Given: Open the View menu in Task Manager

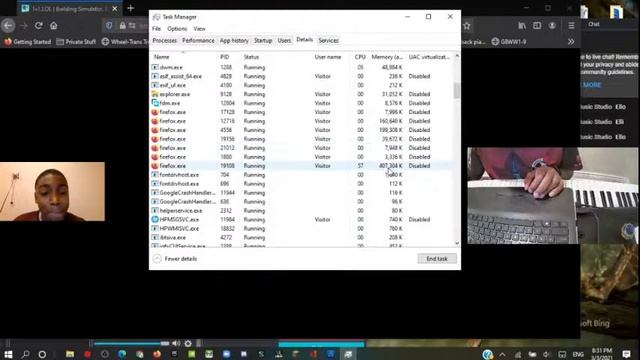Looking at the screenshot, I should coord(199,29).
